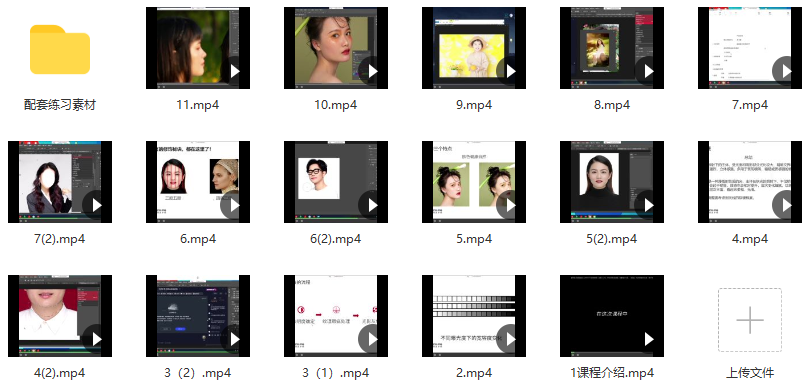Select the 8.mp4 file name
Image resolution: width=809 pixels, height=390 pixels.
(612, 105)
